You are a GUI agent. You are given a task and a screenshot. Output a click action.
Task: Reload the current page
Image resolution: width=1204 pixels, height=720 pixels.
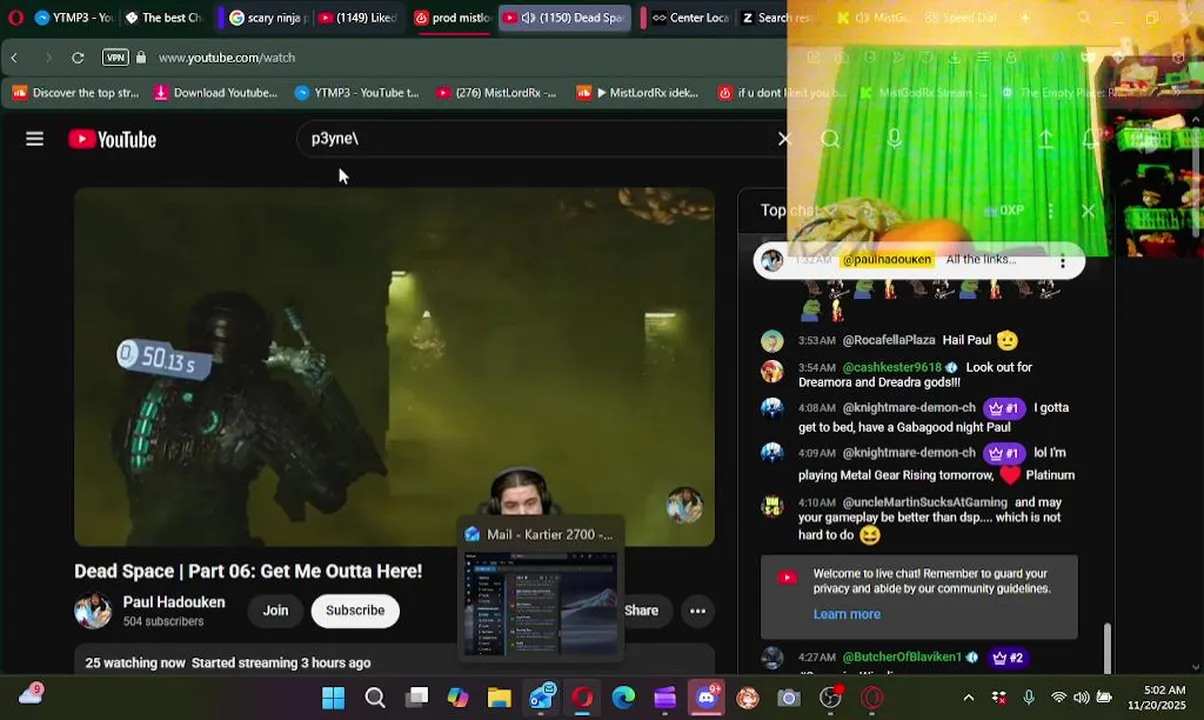[77, 58]
